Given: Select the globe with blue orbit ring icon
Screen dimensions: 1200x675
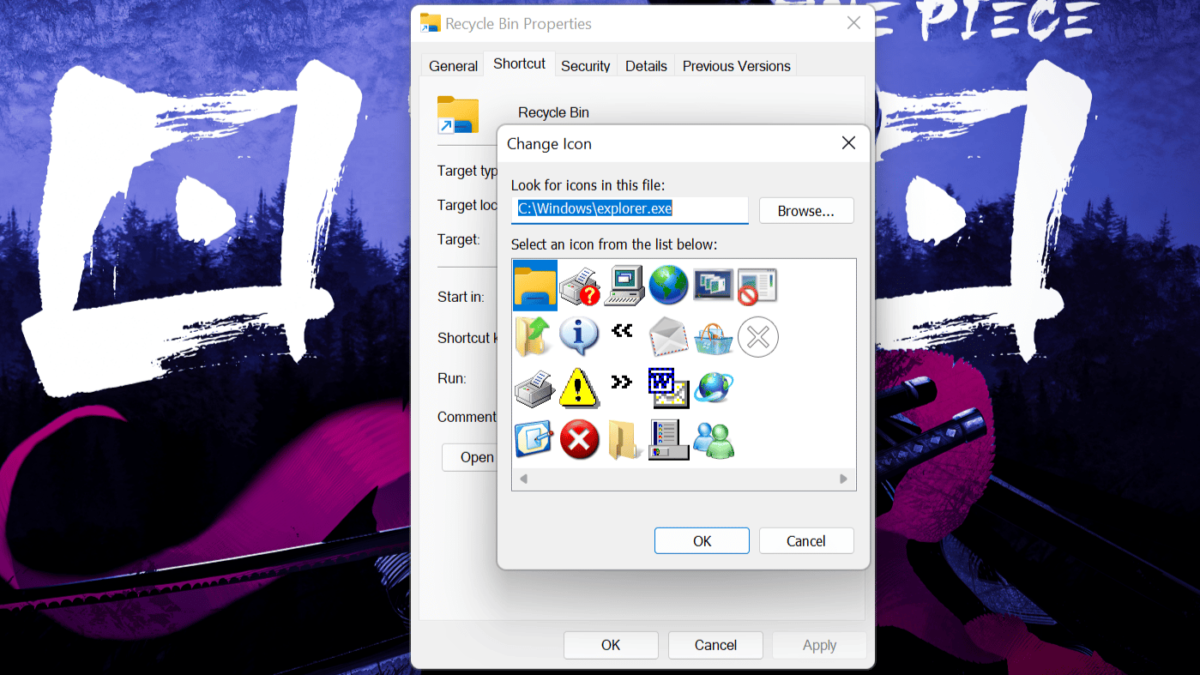Looking at the screenshot, I should point(713,386).
